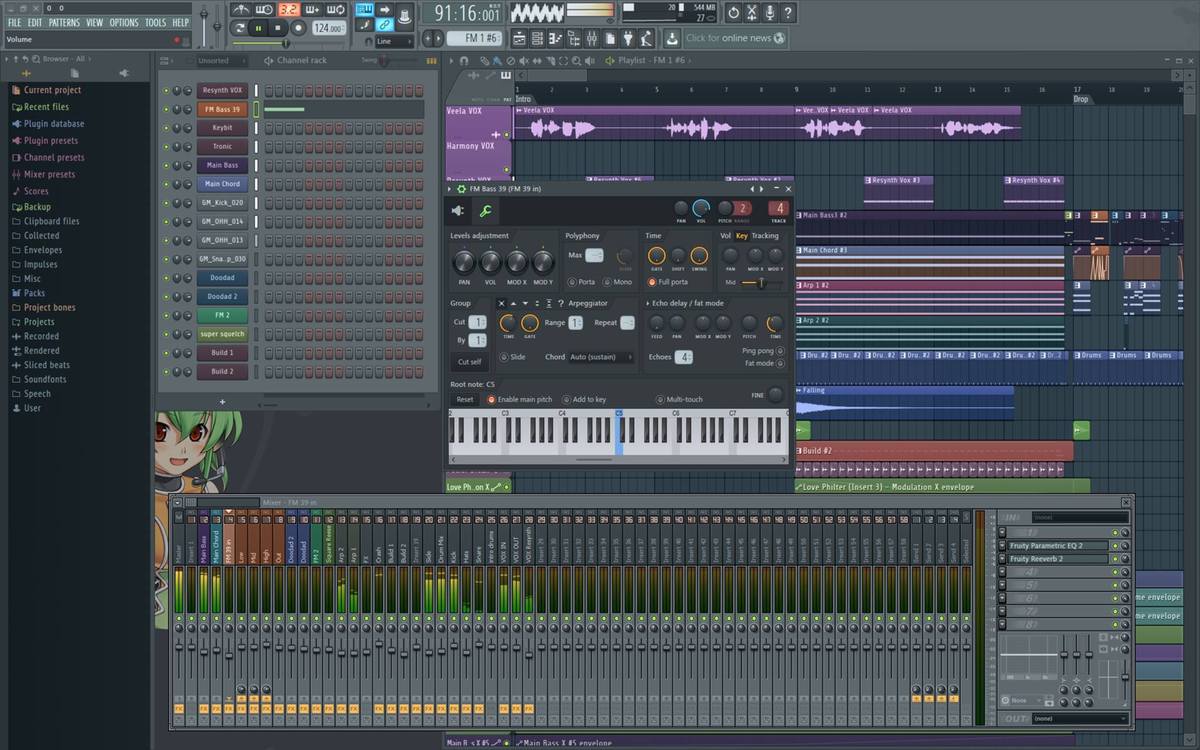Open the VIEW menu
Screen dimensions: 1200x750
[x=94, y=22]
